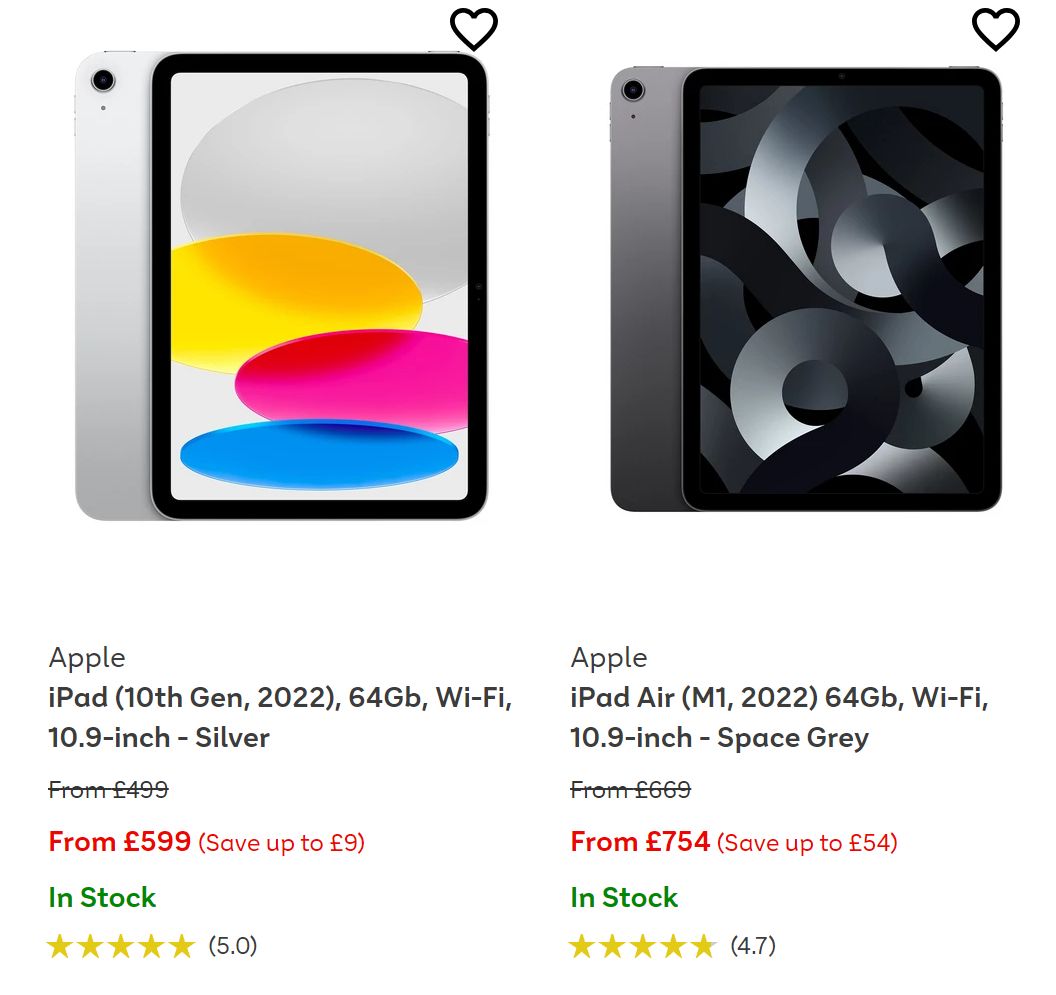
Task: Click the In Stock label for the iPad Air
Action: [624, 898]
